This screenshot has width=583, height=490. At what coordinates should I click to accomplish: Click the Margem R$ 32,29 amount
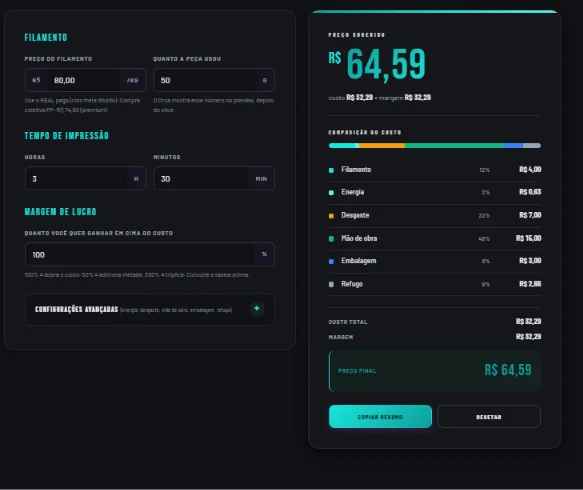[528, 336]
